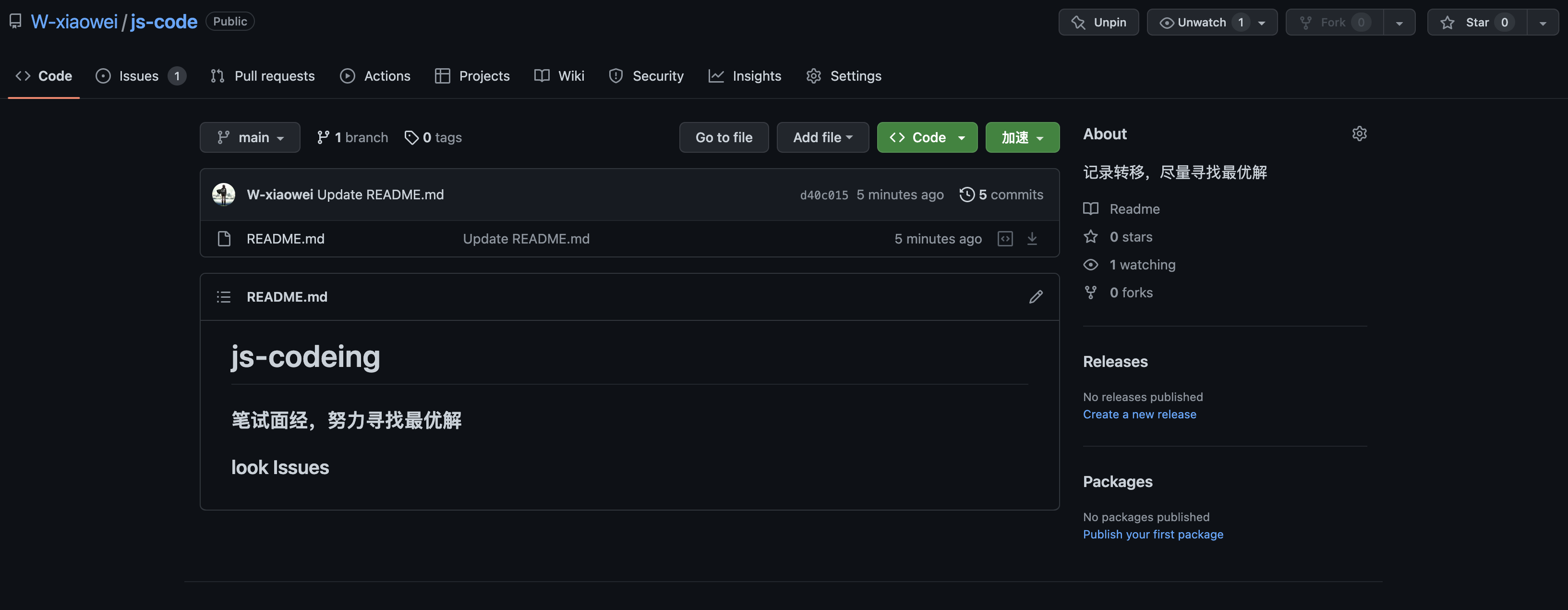
Task: Click the W-xiaowei avatar in commit row
Action: tap(224, 195)
